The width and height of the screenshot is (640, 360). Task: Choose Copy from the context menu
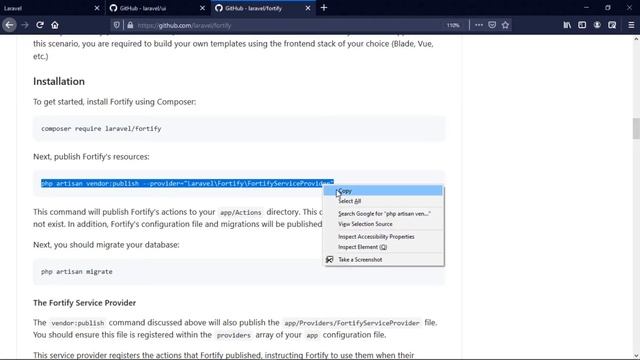click(x=384, y=191)
